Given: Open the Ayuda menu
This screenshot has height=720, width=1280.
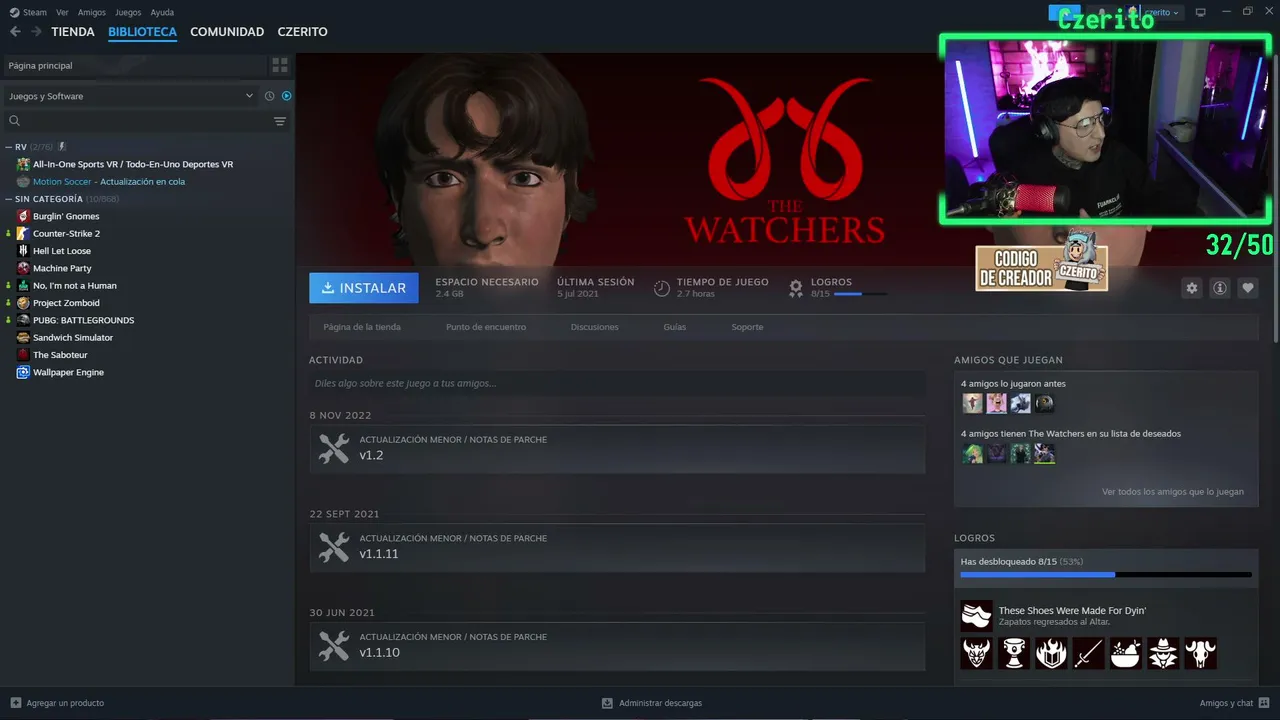Looking at the screenshot, I should (x=162, y=13).
